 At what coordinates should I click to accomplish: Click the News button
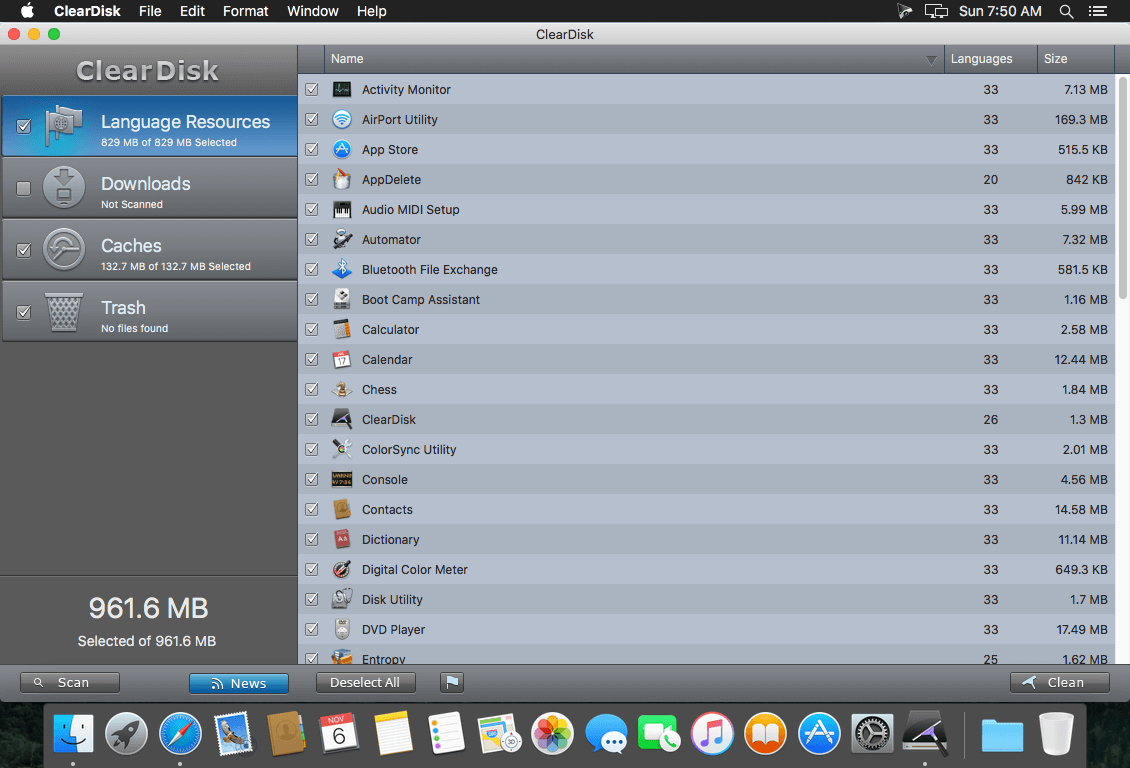click(x=239, y=683)
